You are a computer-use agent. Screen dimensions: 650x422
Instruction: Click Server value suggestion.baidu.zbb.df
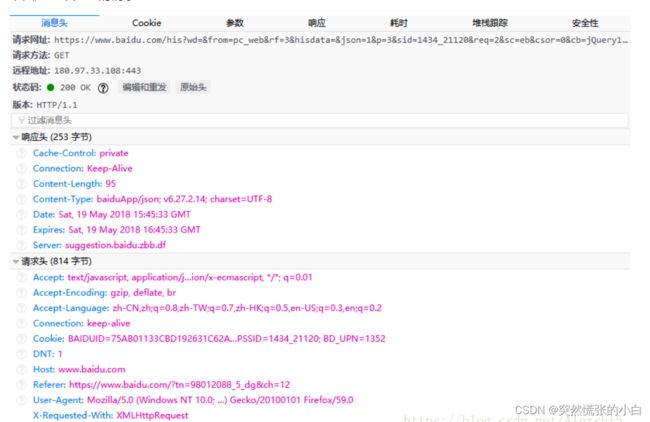(116, 245)
